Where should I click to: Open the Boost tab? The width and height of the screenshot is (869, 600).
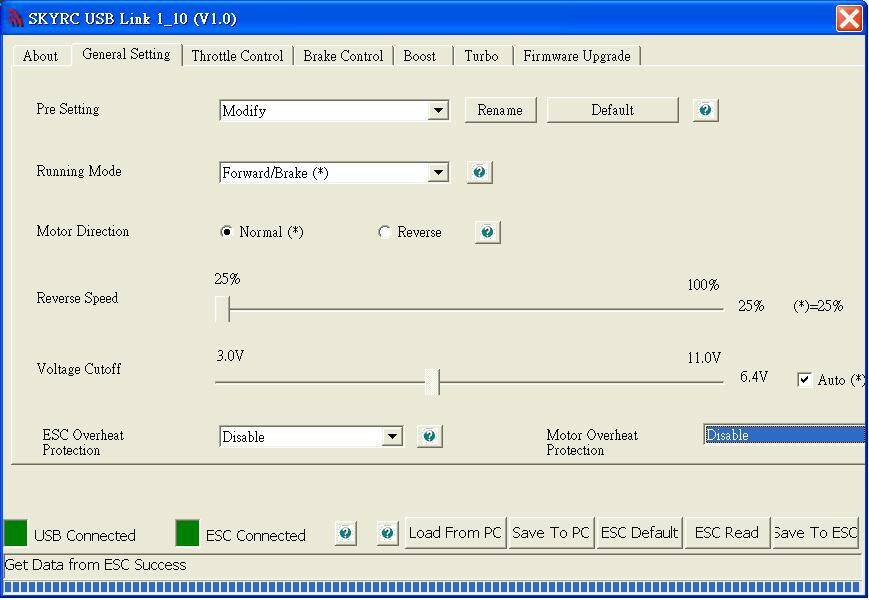coord(420,56)
